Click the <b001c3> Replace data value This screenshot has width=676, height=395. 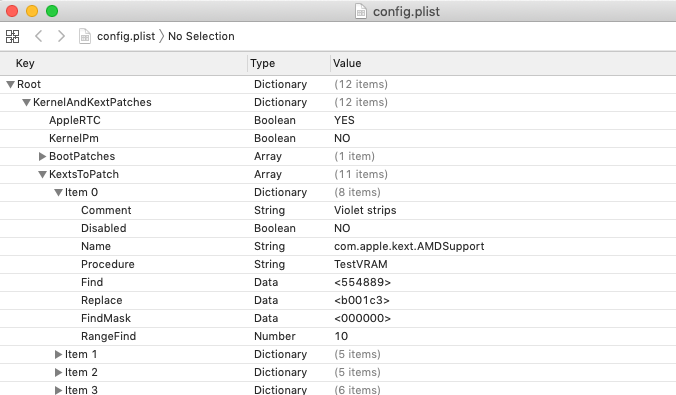362,301
